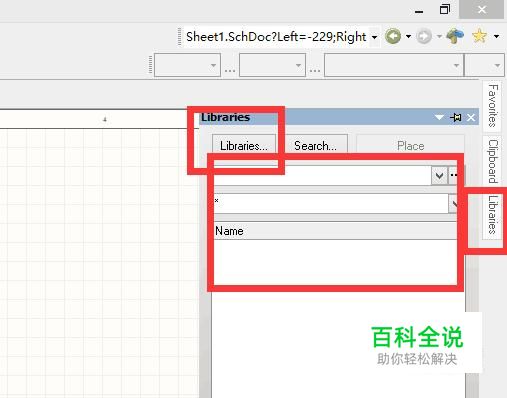Go back with the green back arrow icon

point(393,36)
